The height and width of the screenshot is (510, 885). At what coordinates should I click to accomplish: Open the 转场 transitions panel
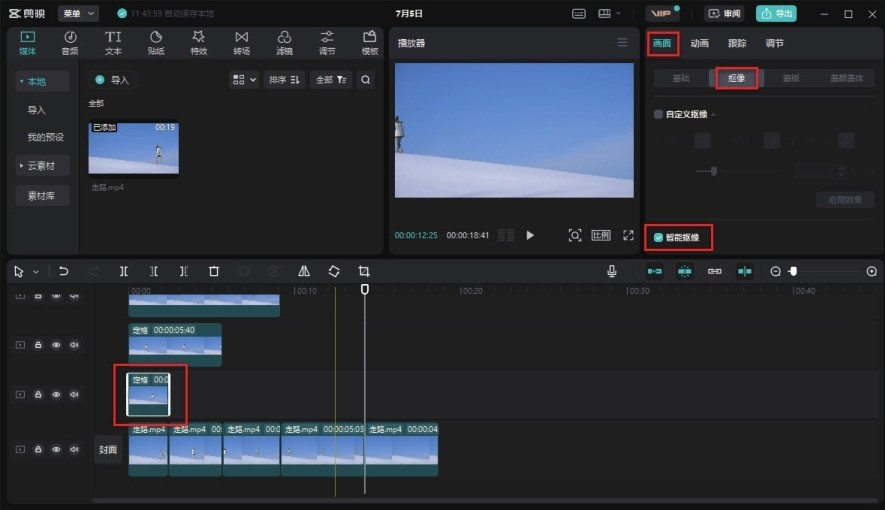[x=242, y=43]
